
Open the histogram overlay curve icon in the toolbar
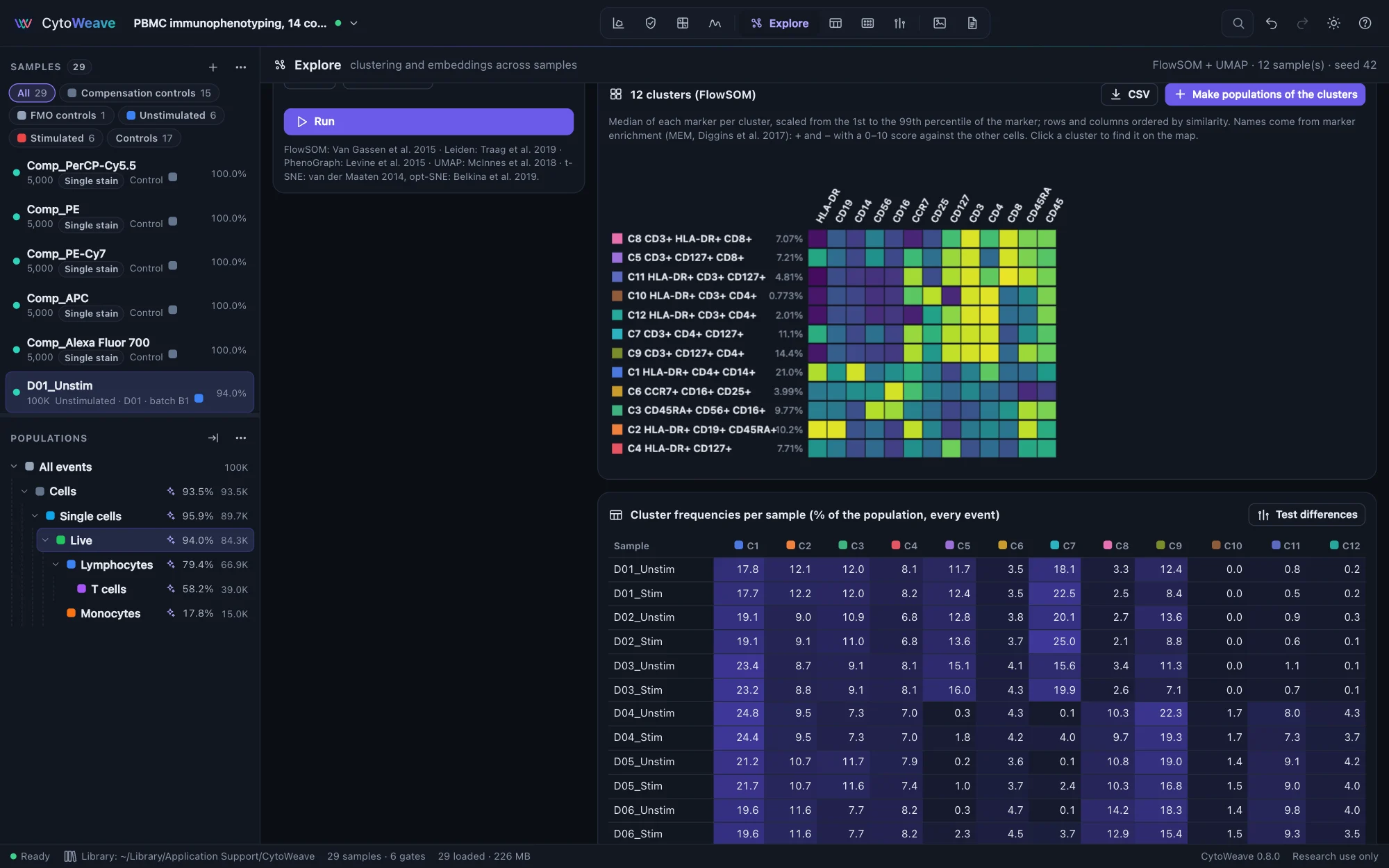click(715, 23)
